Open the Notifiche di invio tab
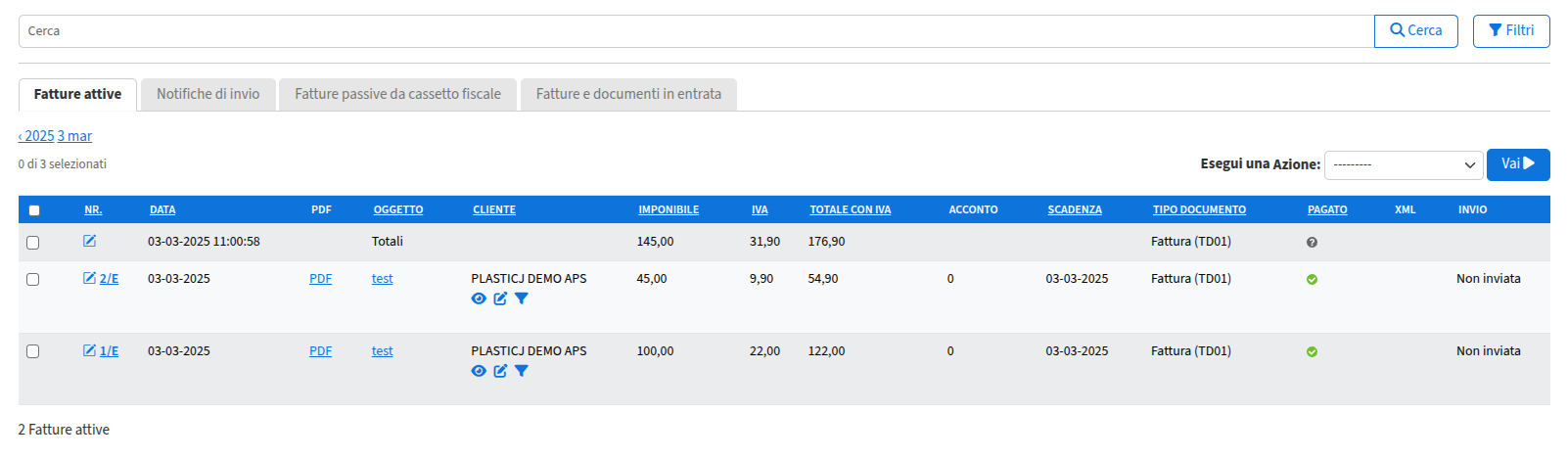1568x459 pixels. pyautogui.click(x=208, y=94)
